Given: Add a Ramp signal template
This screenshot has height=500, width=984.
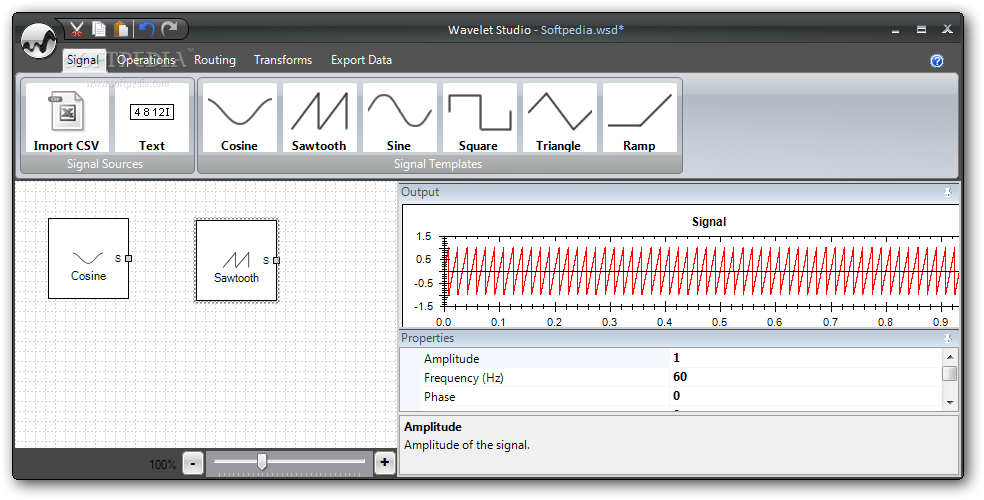Looking at the screenshot, I should (639, 119).
